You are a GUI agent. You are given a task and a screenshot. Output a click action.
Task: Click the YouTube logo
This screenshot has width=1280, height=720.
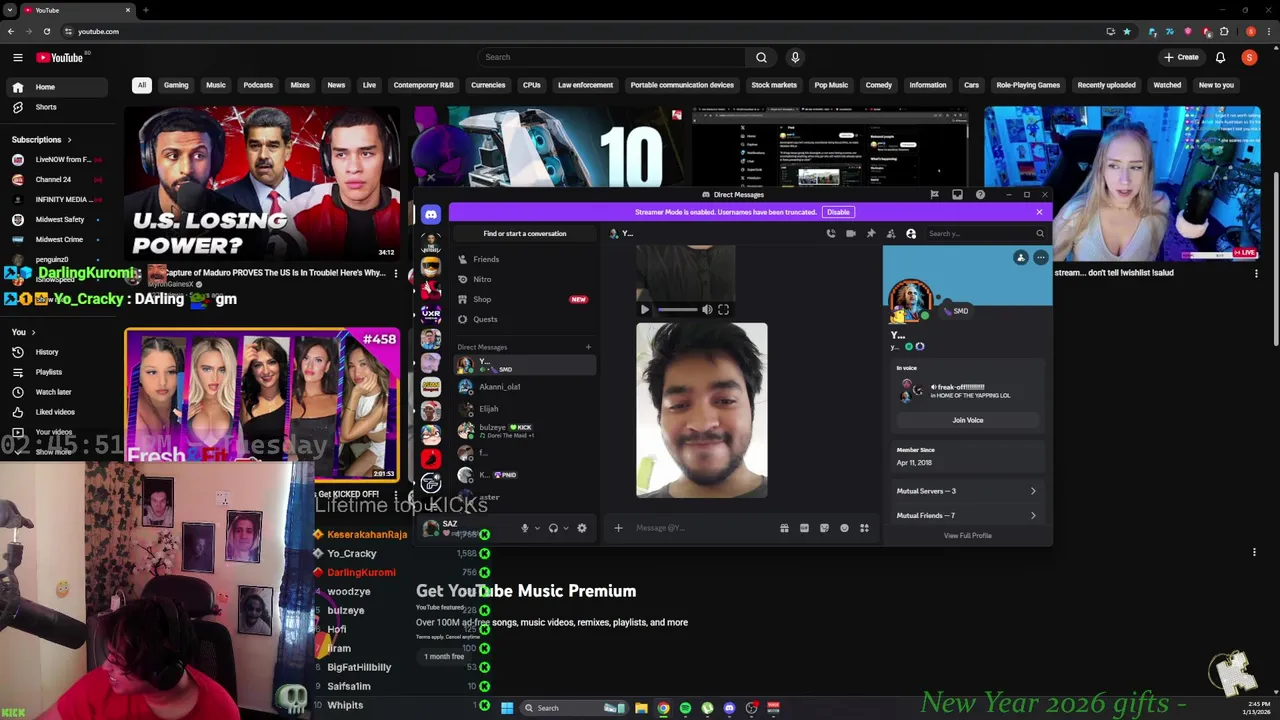click(60, 57)
